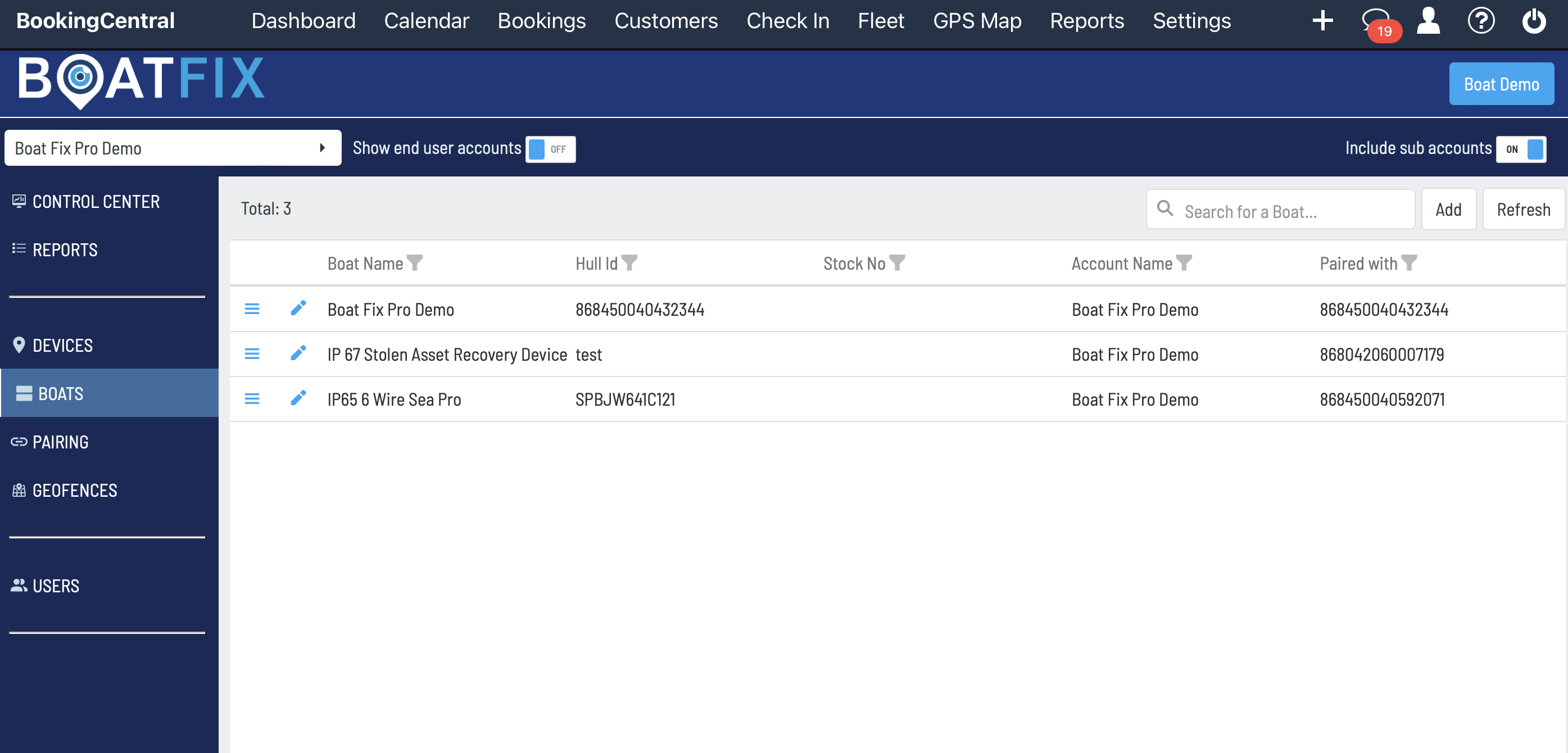The height and width of the screenshot is (753, 1568).
Task: Filter by Paired with funnel icon
Action: (x=1409, y=263)
